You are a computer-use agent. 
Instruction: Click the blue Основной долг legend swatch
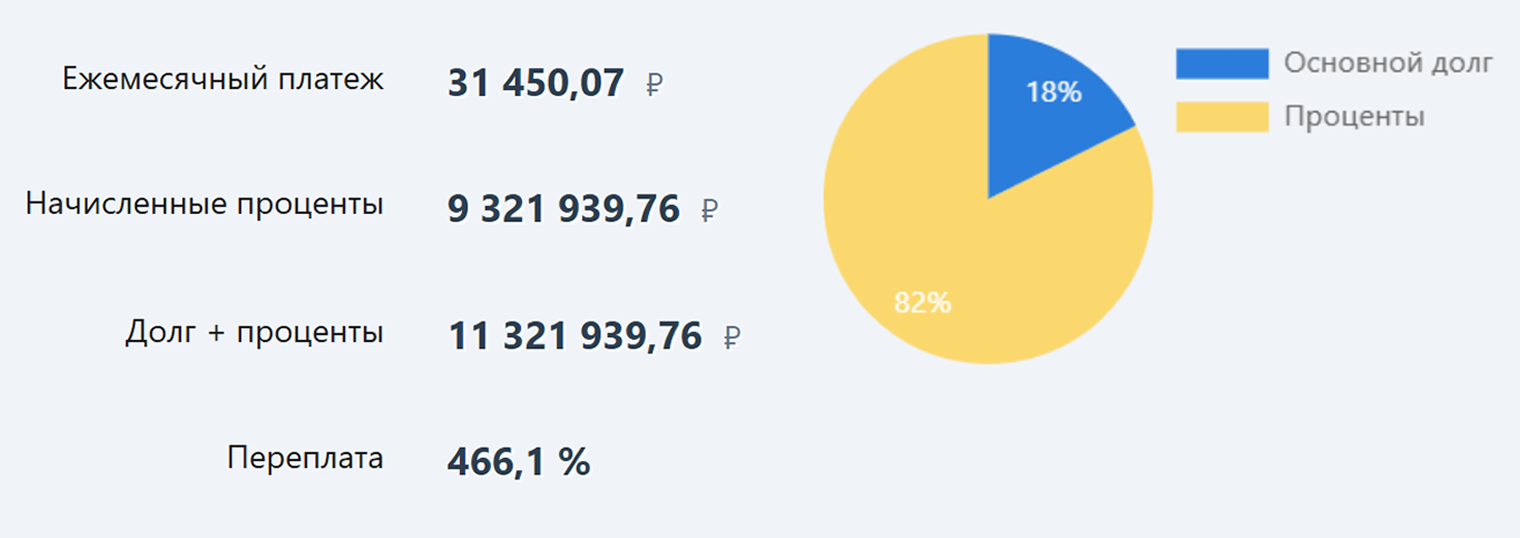click(1222, 63)
